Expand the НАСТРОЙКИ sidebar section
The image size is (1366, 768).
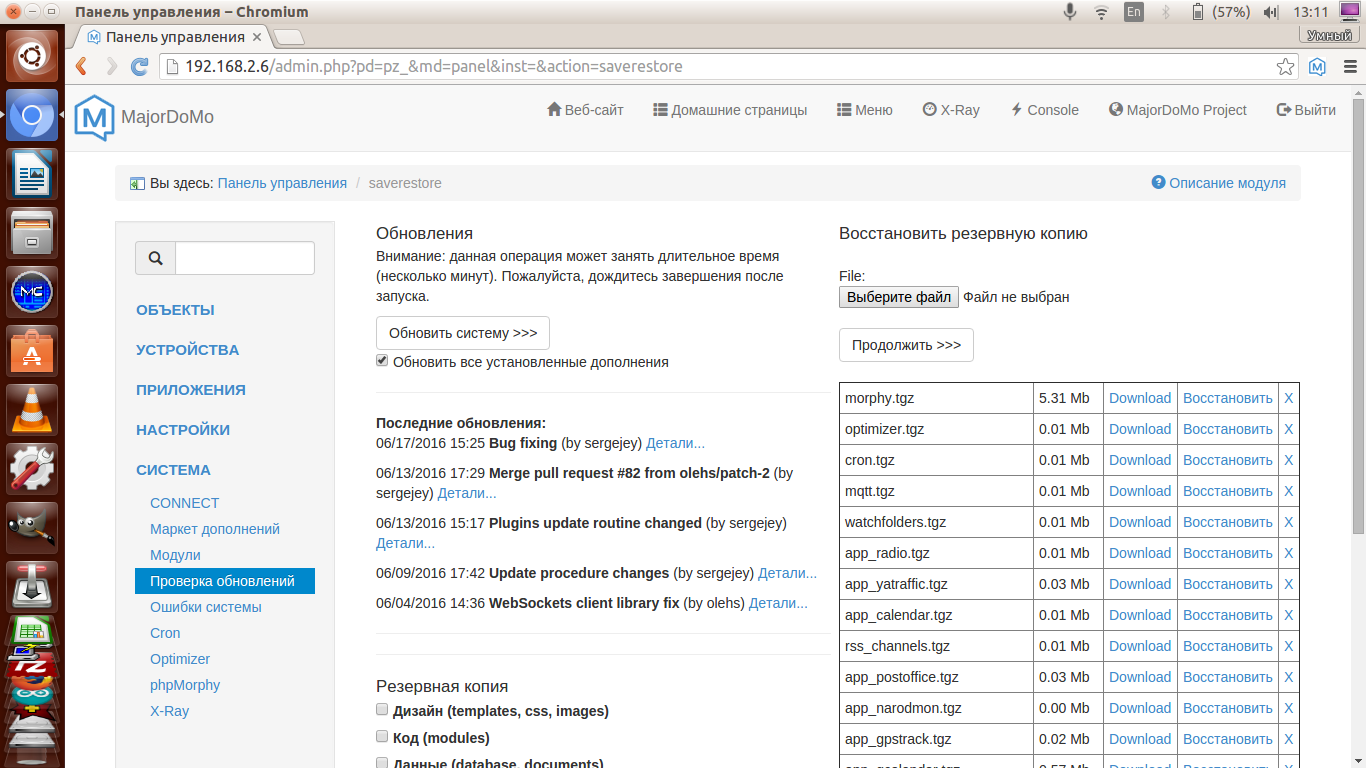tap(183, 430)
